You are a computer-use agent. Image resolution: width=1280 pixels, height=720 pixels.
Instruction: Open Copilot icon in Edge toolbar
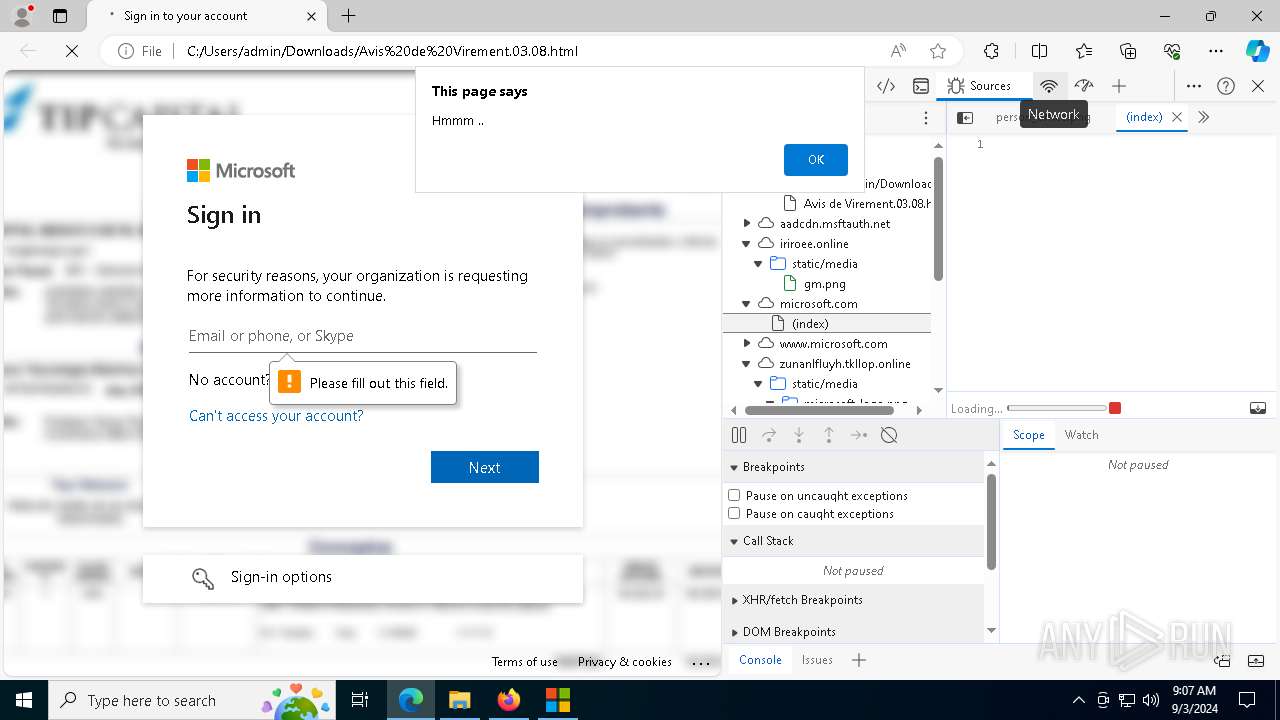click(1257, 51)
